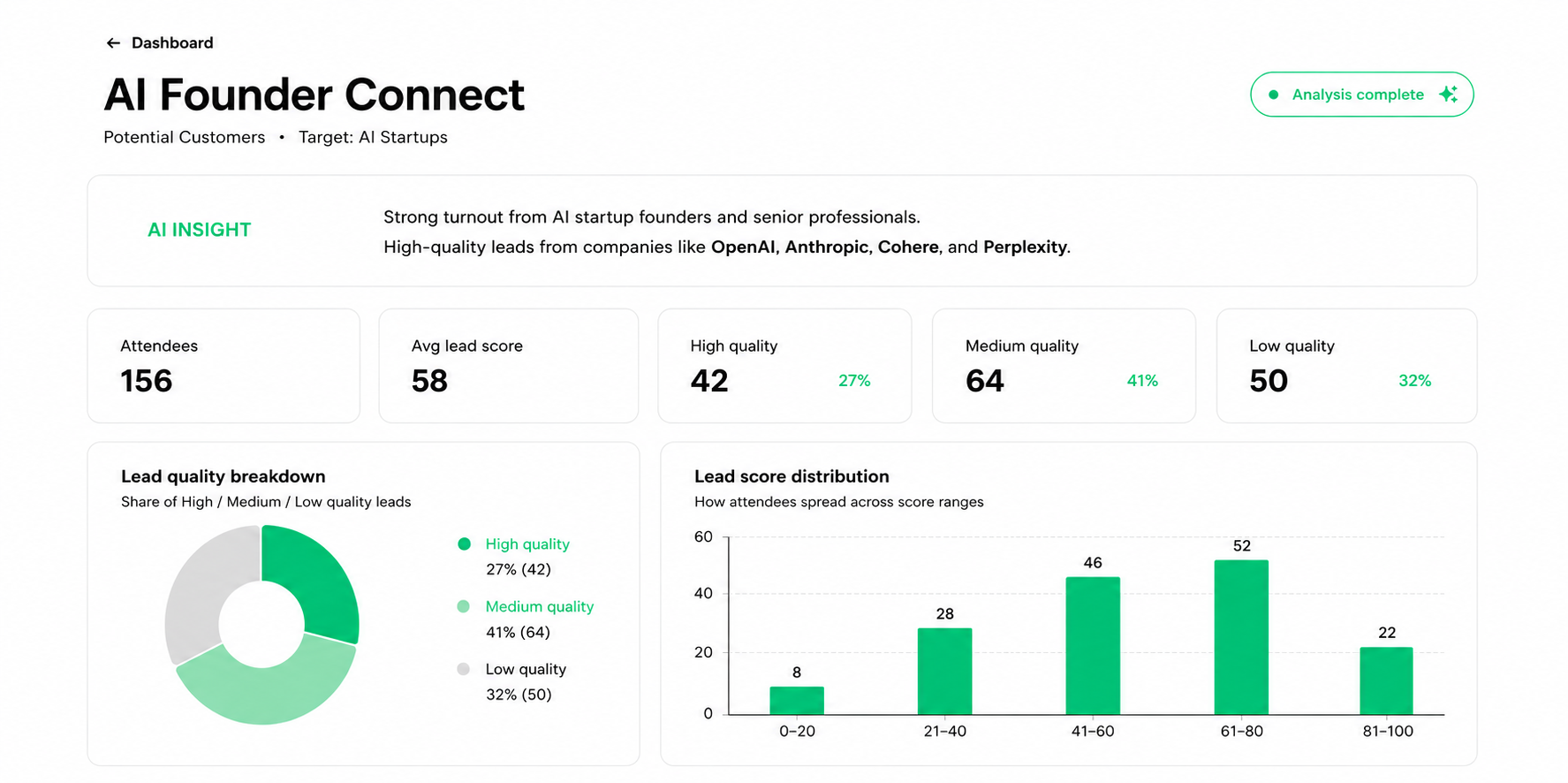Image resolution: width=1568 pixels, height=783 pixels.
Task: Click the 32% (50) legend value
Action: [519, 695]
